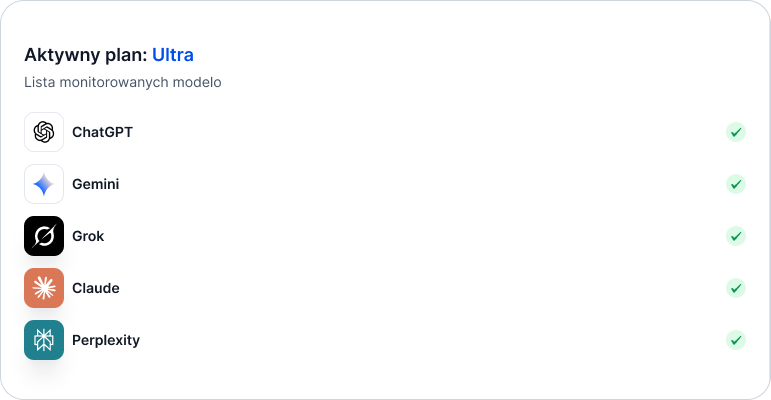Click the Aktywny plan heading
The image size is (771, 400).
(109, 55)
